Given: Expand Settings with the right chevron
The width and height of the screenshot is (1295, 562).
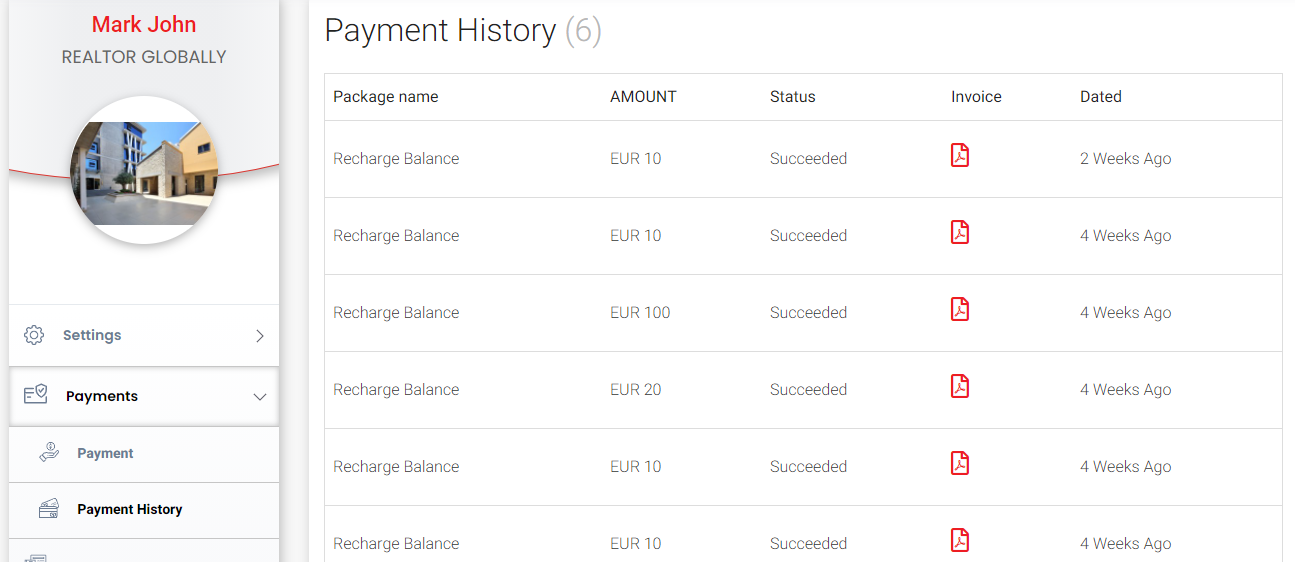Looking at the screenshot, I should point(260,336).
